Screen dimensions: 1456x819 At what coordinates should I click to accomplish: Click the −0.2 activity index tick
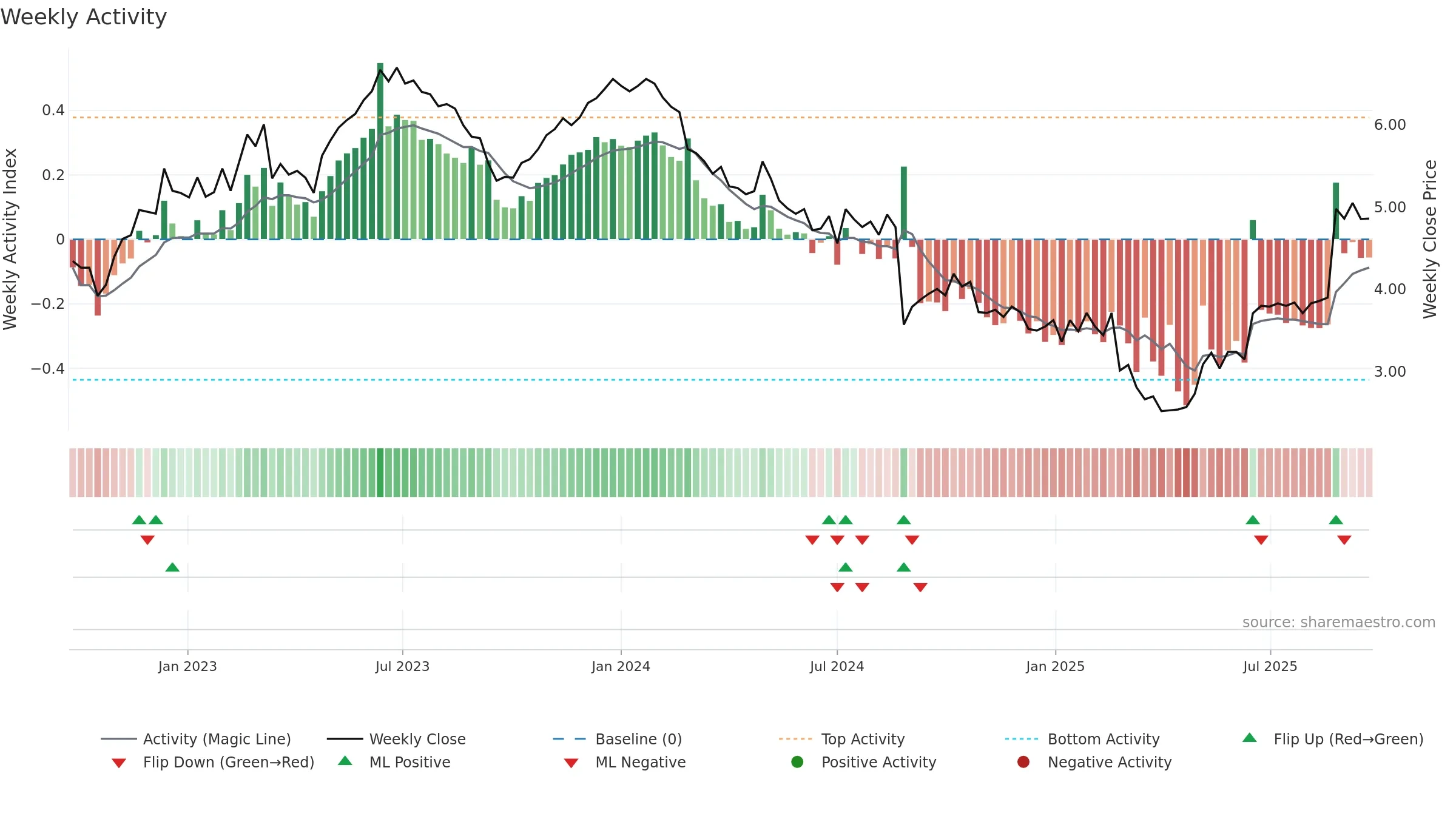tap(47, 304)
